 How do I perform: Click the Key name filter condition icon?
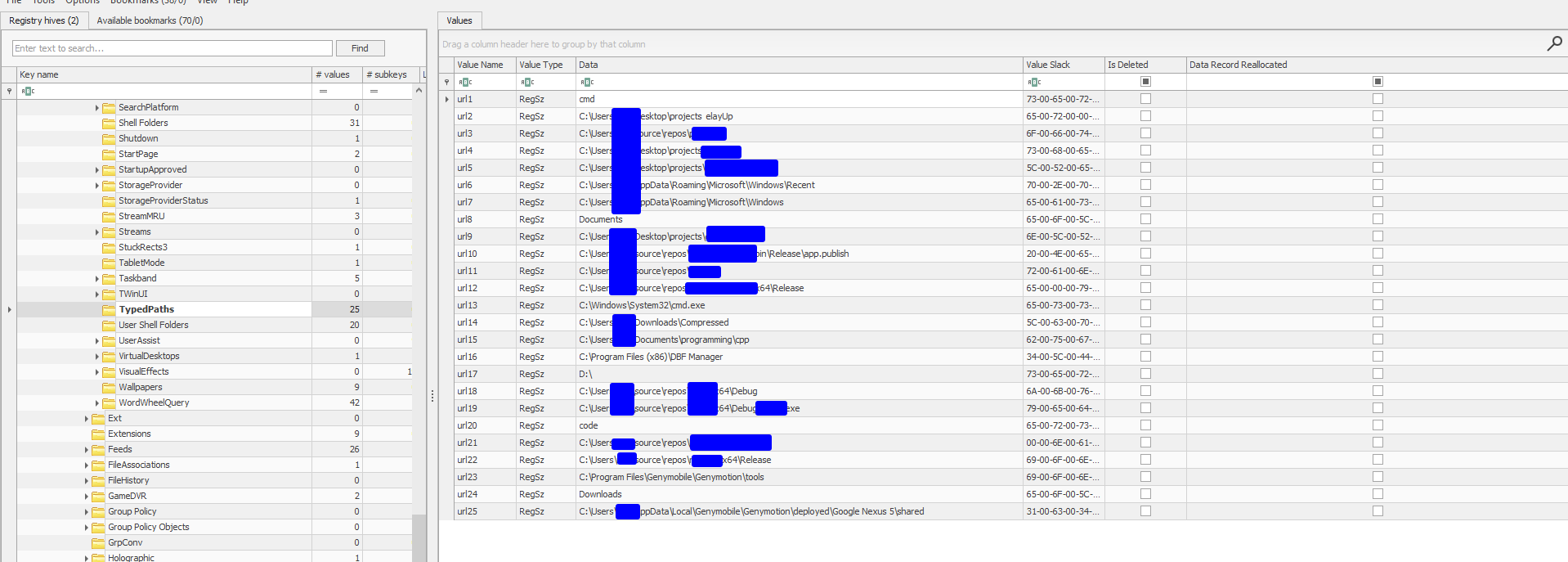tap(28, 91)
